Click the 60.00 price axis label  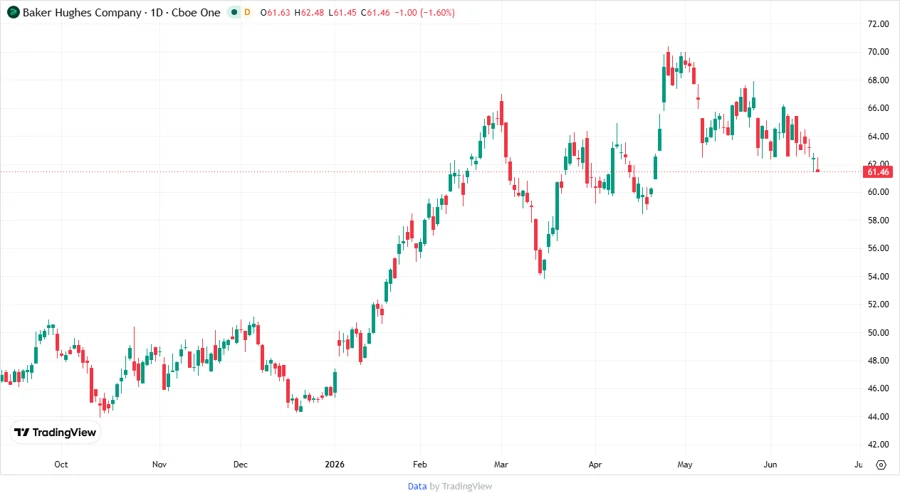tap(878, 192)
